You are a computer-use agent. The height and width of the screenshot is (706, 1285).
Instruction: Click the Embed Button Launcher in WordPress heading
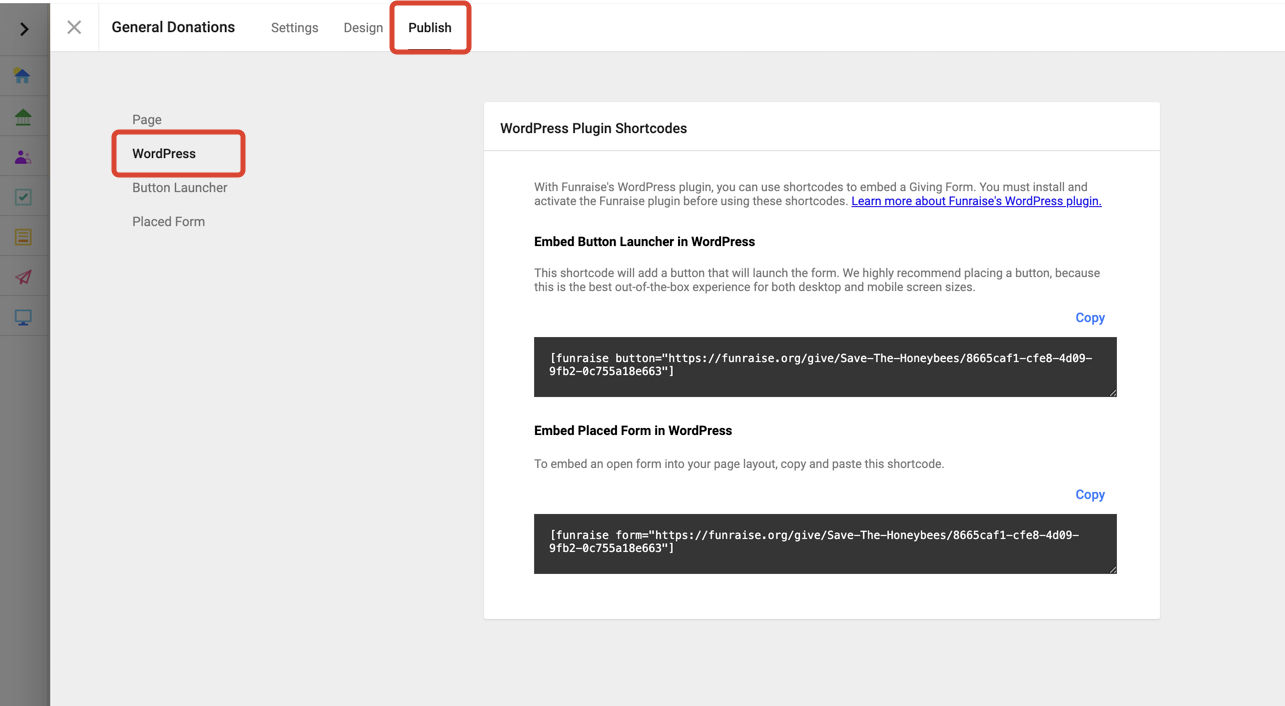(x=644, y=242)
